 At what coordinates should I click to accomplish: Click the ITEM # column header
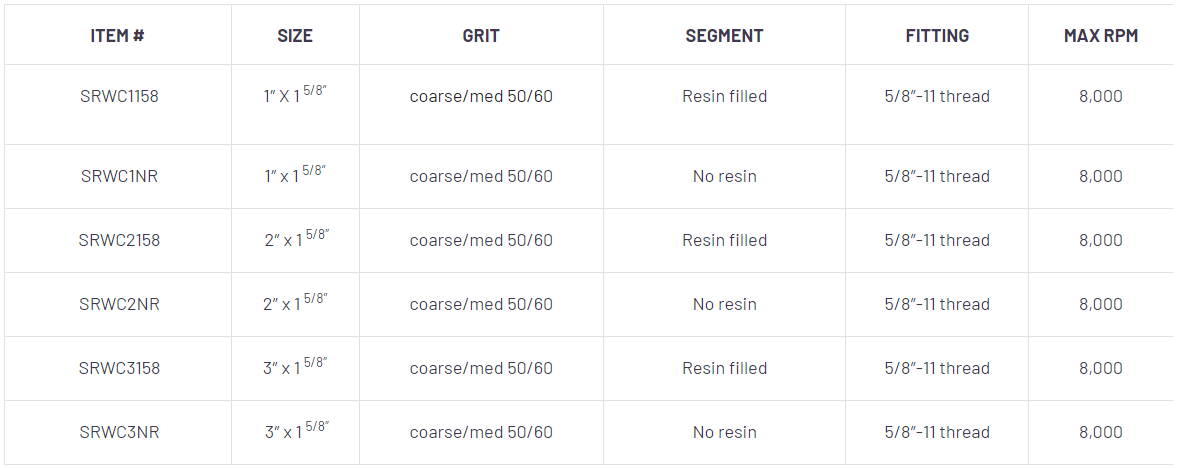(x=118, y=36)
